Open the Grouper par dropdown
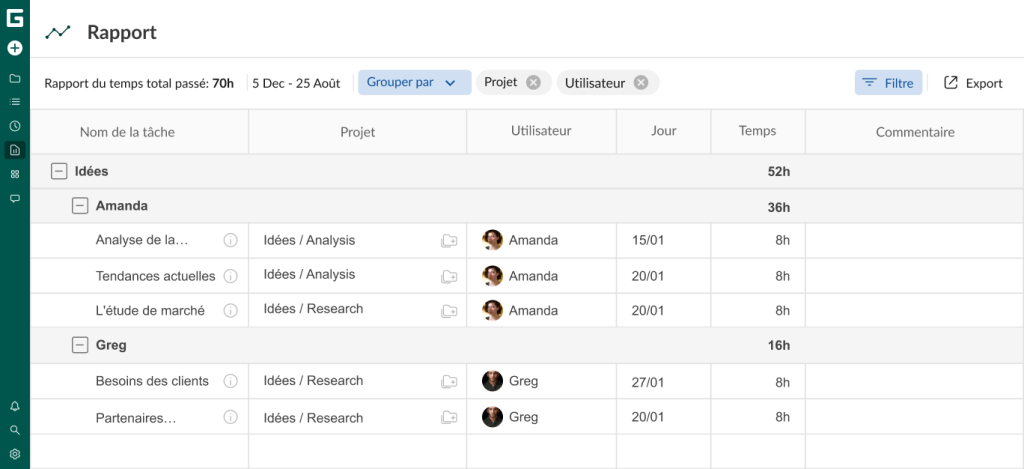The height and width of the screenshot is (469, 1024). [414, 82]
